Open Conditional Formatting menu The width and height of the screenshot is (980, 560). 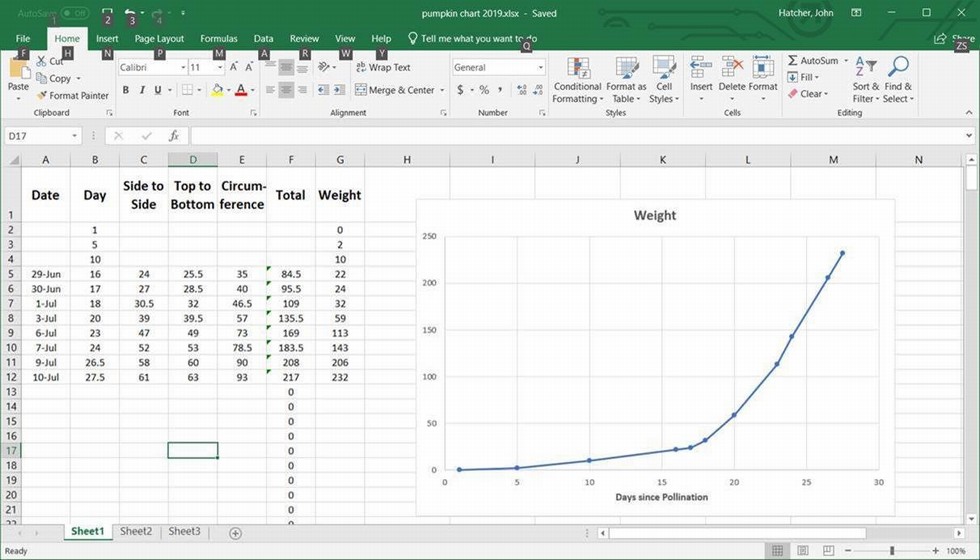[x=577, y=79]
